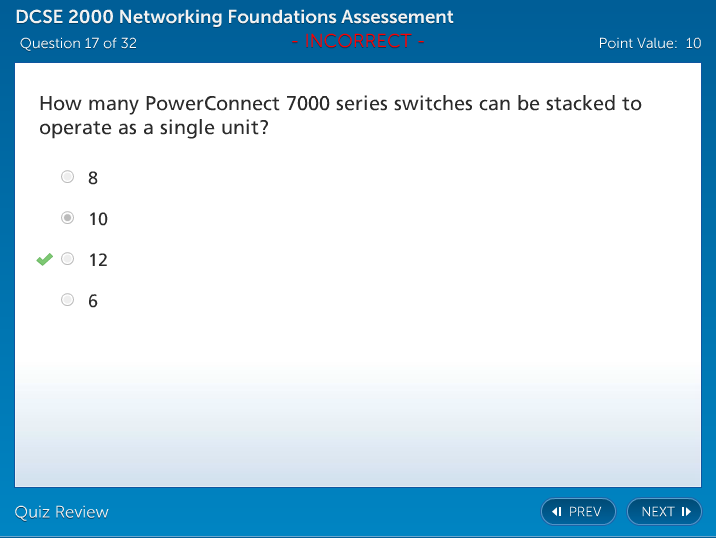This screenshot has width=716, height=538.
Task: Select the radio button for answer 6
Action: (x=67, y=299)
